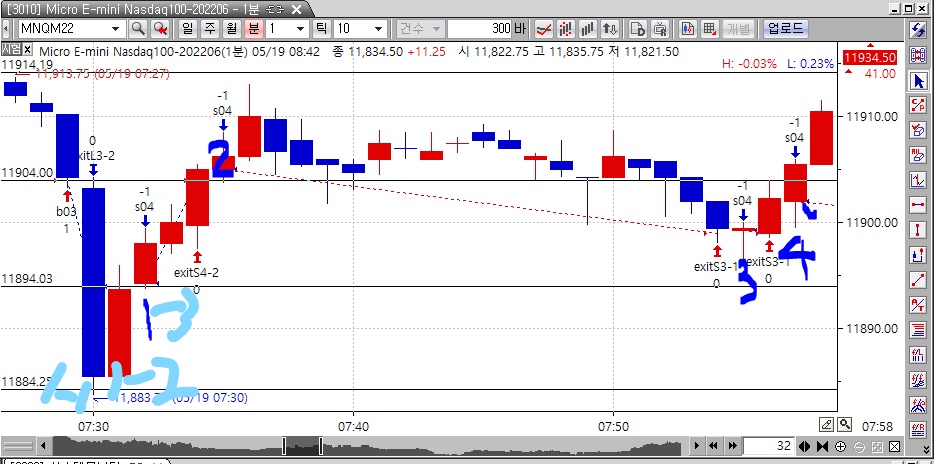Open the MNQM22 symbol dropdown
Screen dimensions: 934x464
pyautogui.click(x=117, y=28)
